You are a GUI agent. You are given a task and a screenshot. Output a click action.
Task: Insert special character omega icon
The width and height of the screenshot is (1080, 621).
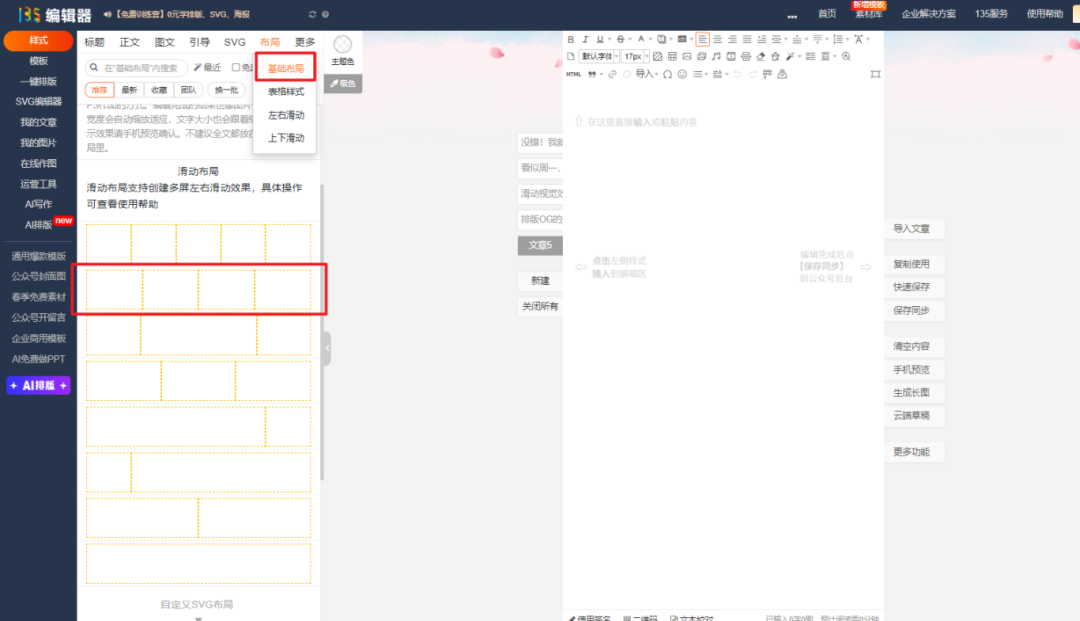coord(667,74)
